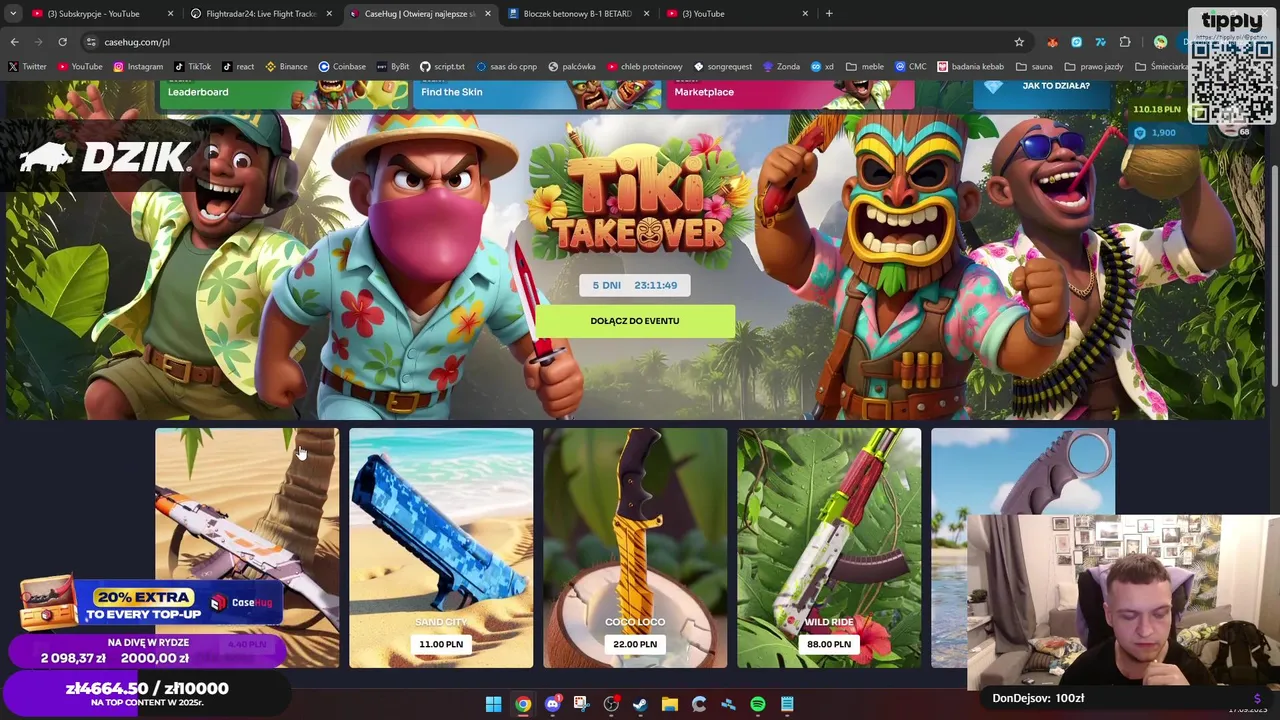Open the chleb proteinowy bookmark

click(645, 67)
